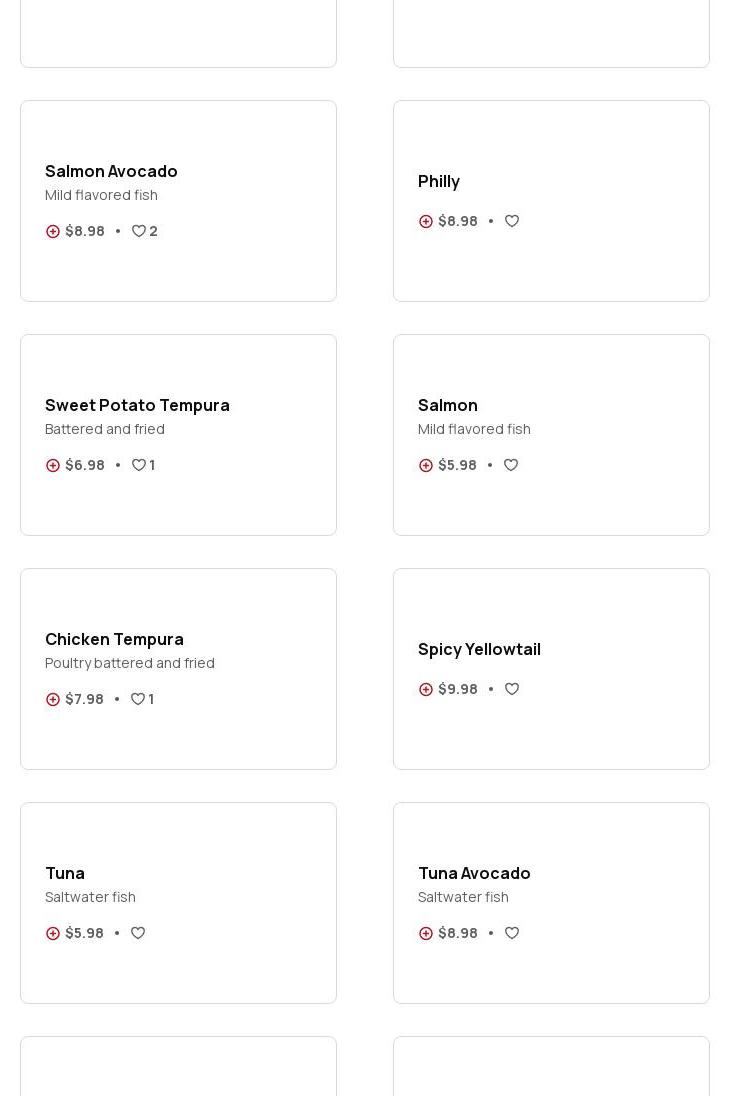Add Chicken Tempura to the order
Image resolution: width=750 pixels, height=1096 pixels.
pyautogui.click(x=53, y=699)
